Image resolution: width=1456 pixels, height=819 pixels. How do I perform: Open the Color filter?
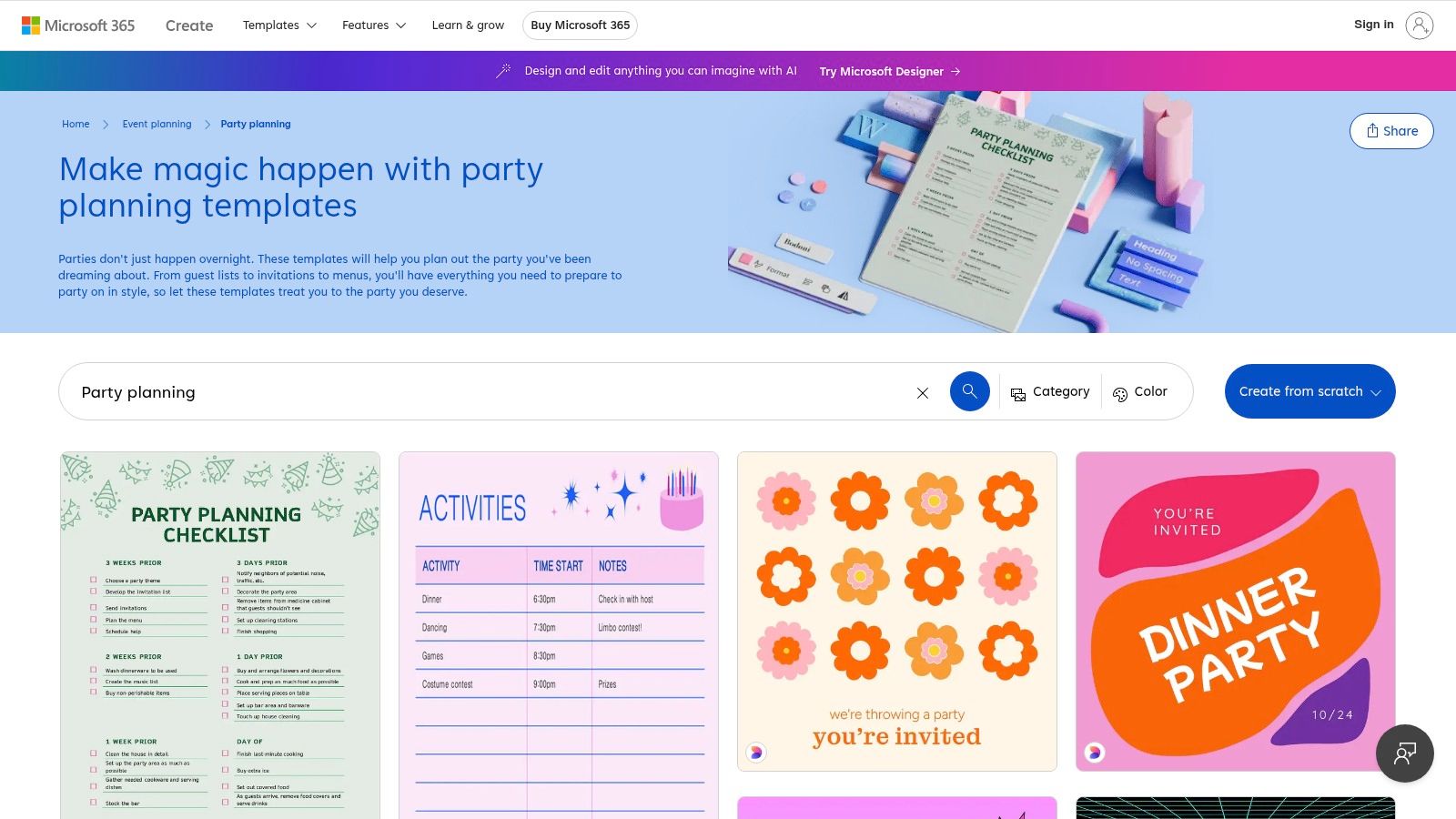click(1140, 391)
